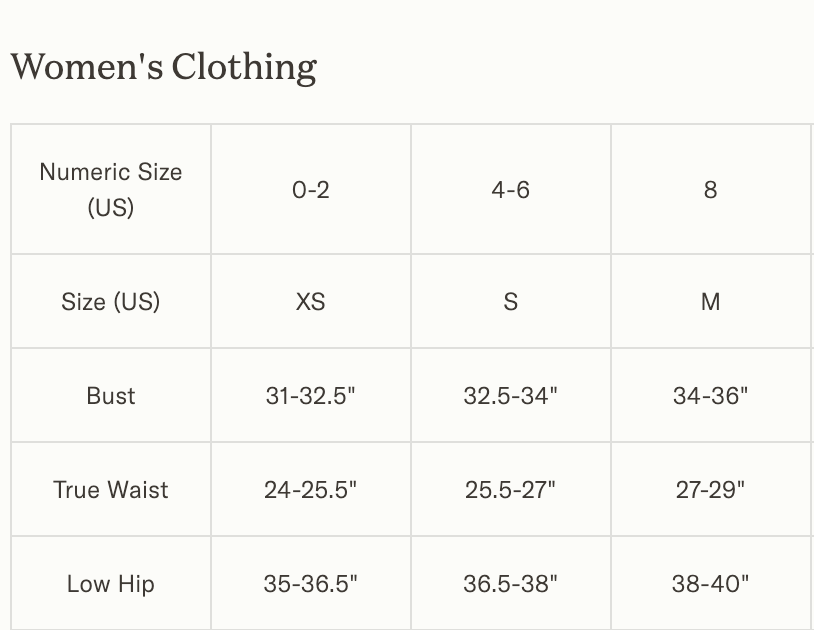The width and height of the screenshot is (814, 630).
Task: Click the S size cell
Action: pos(511,301)
